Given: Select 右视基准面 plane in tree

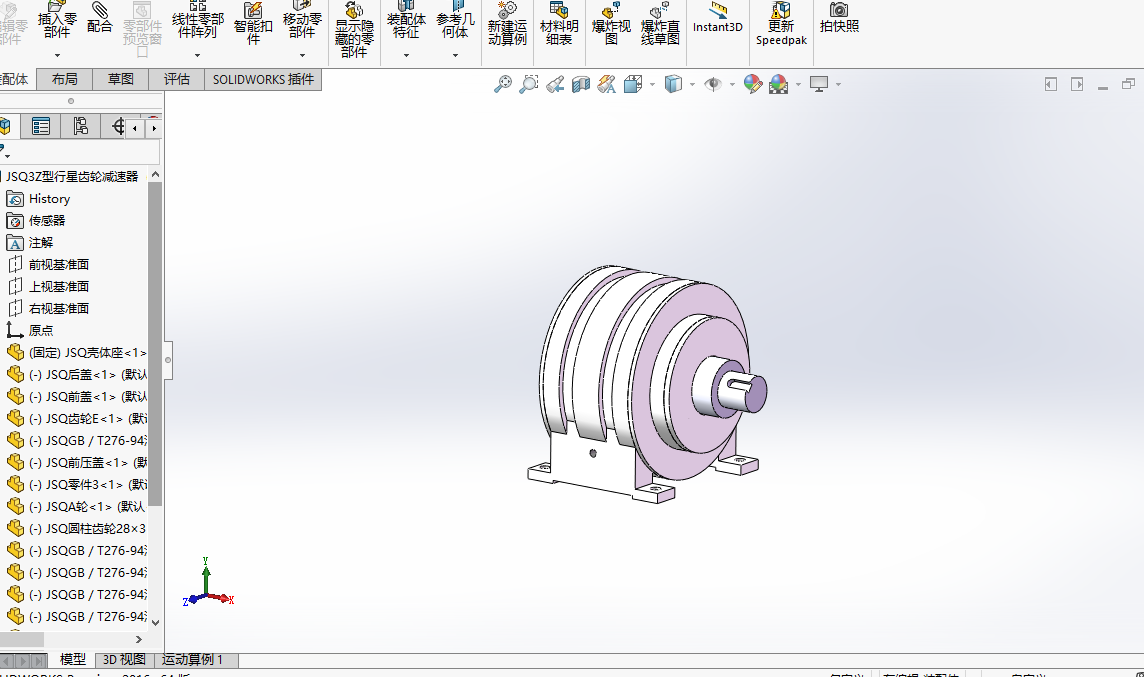Looking at the screenshot, I should [58, 308].
